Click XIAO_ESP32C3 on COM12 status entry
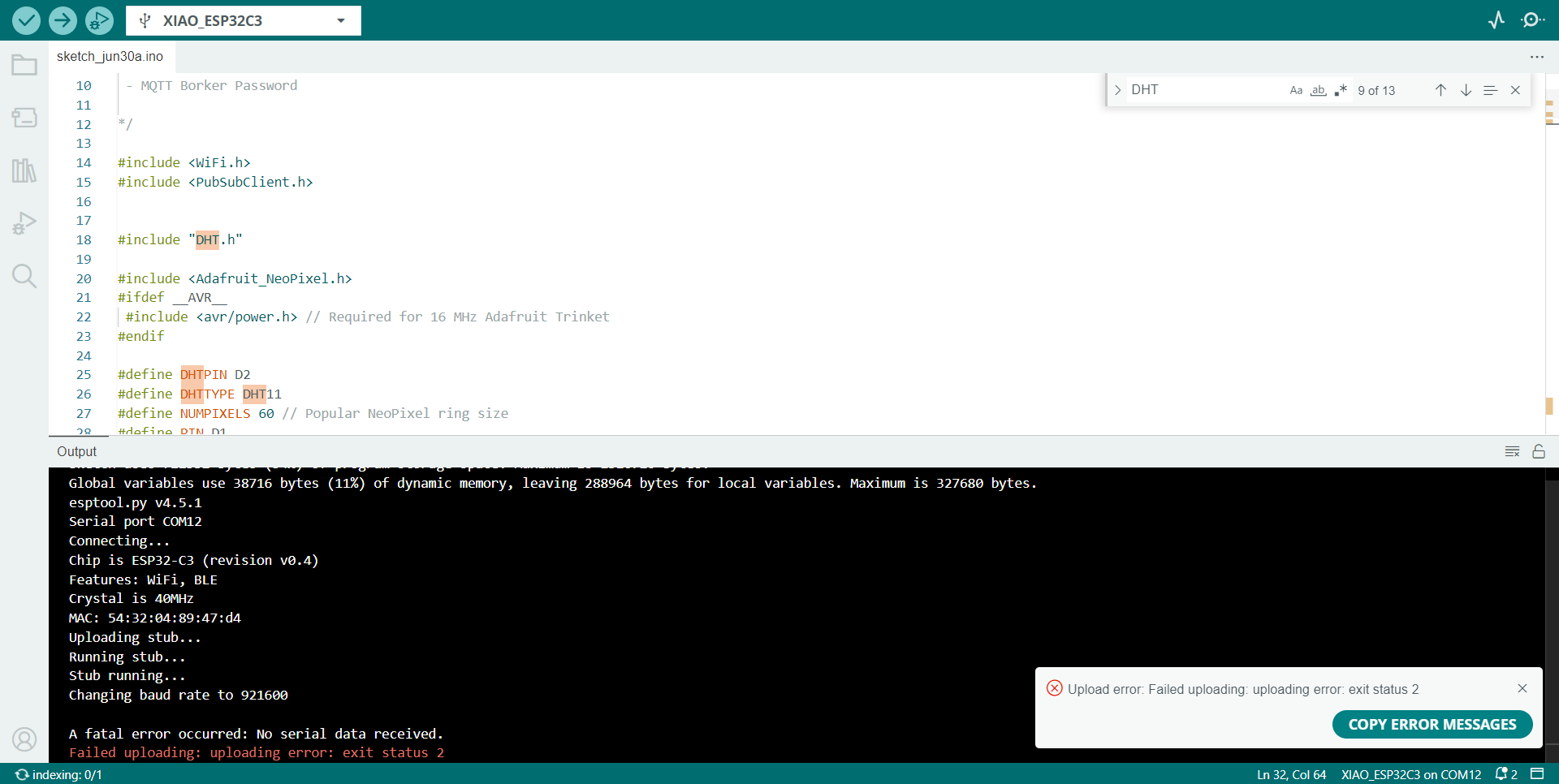Screen dimensions: 1559x784 click(x=1411, y=774)
